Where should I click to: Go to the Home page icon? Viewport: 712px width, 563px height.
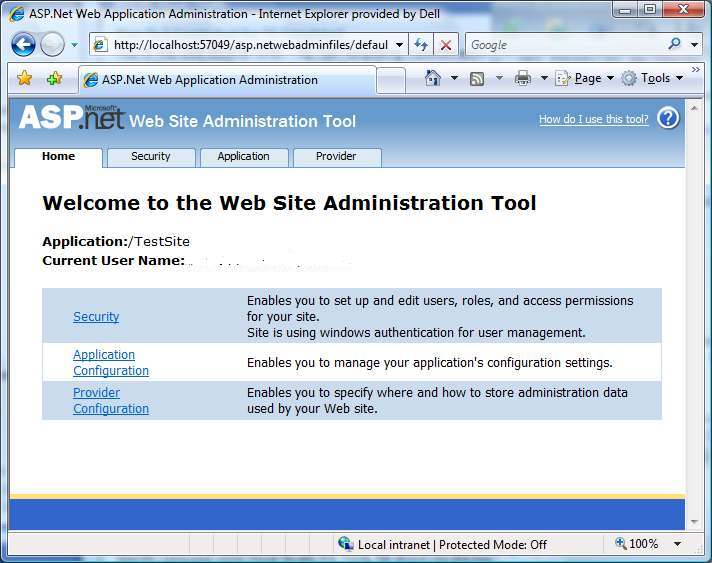click(x=432, y=78)
